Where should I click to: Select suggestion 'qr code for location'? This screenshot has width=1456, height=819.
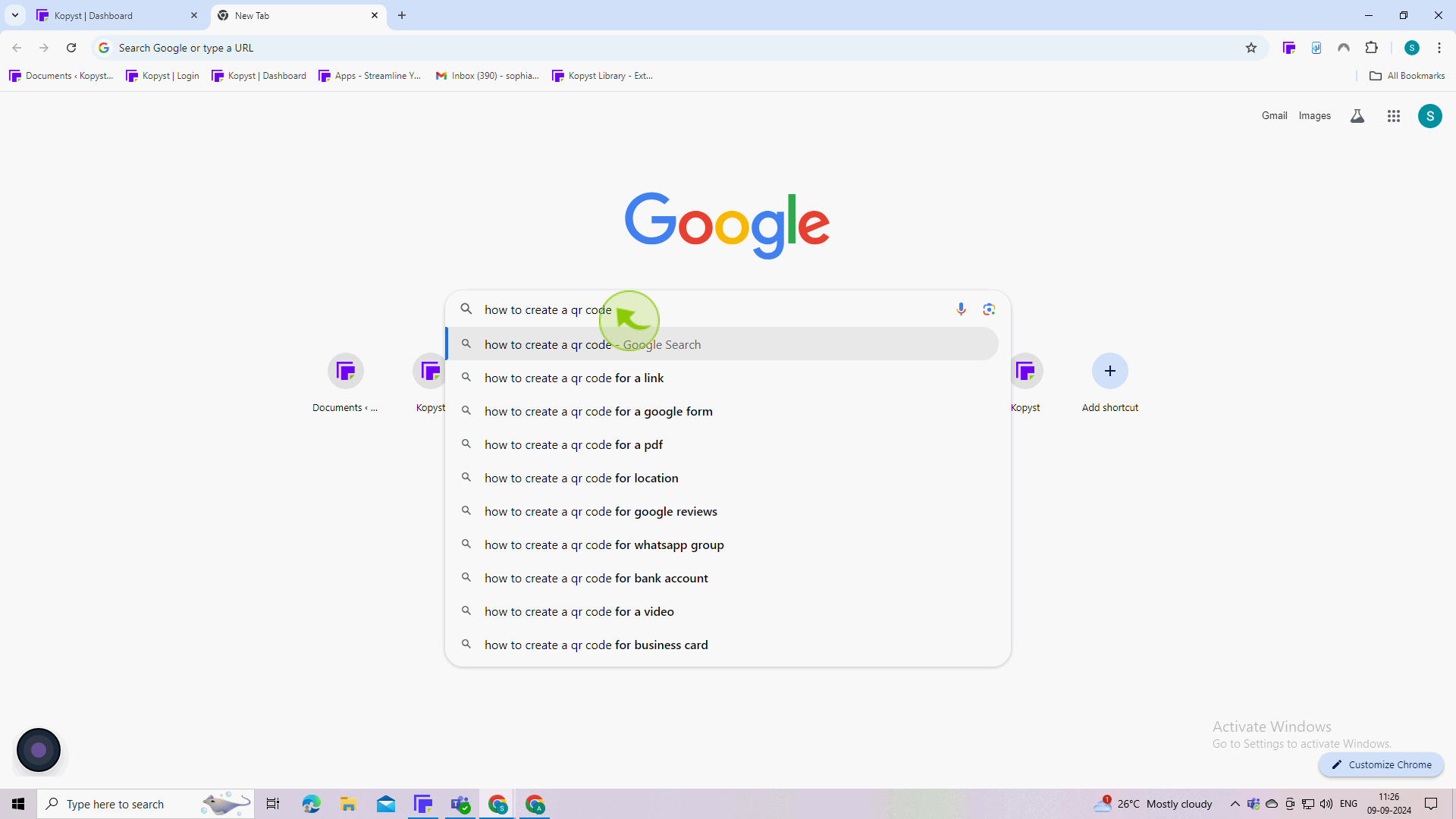[722, 478]
